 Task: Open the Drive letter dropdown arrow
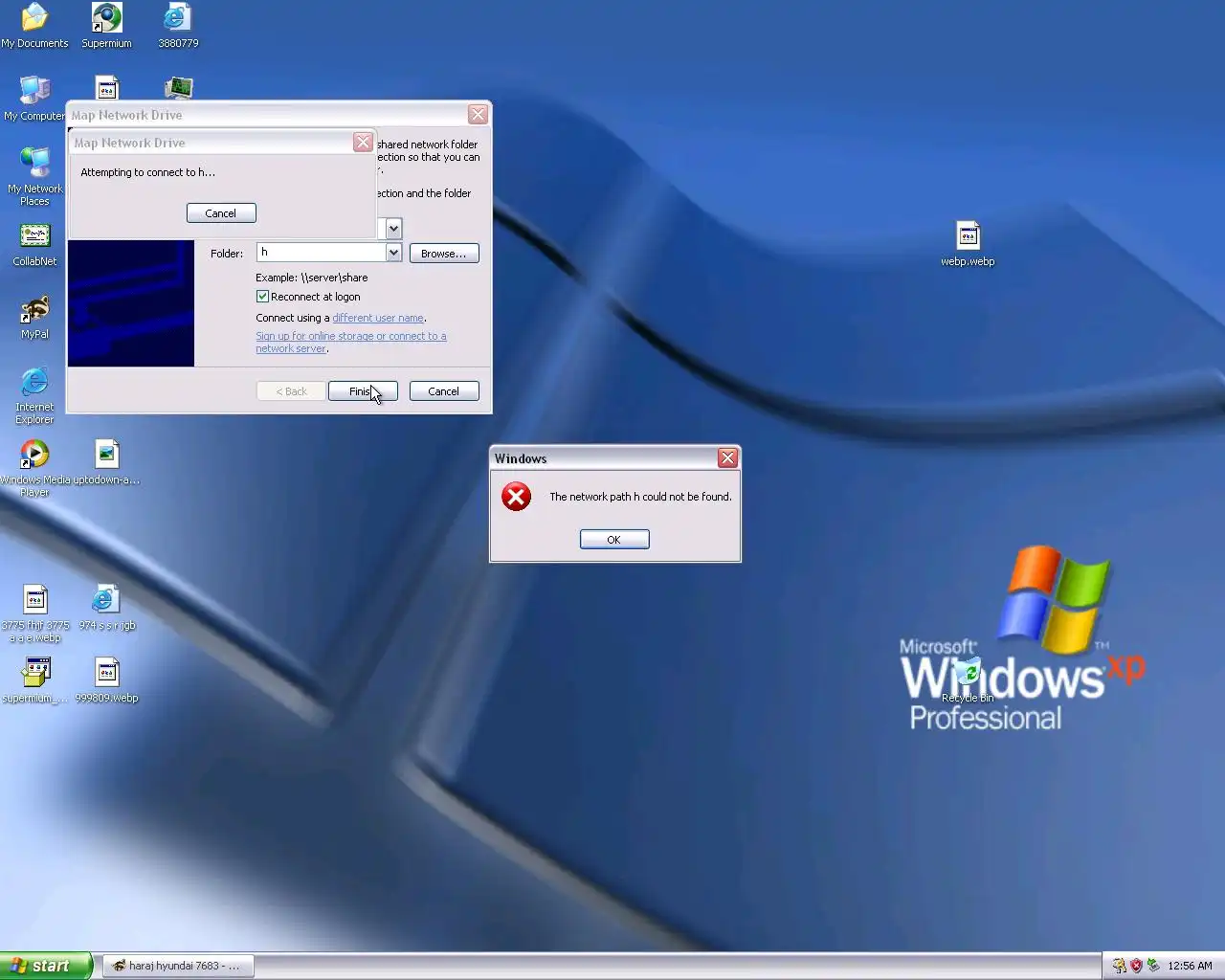point(393,229)
